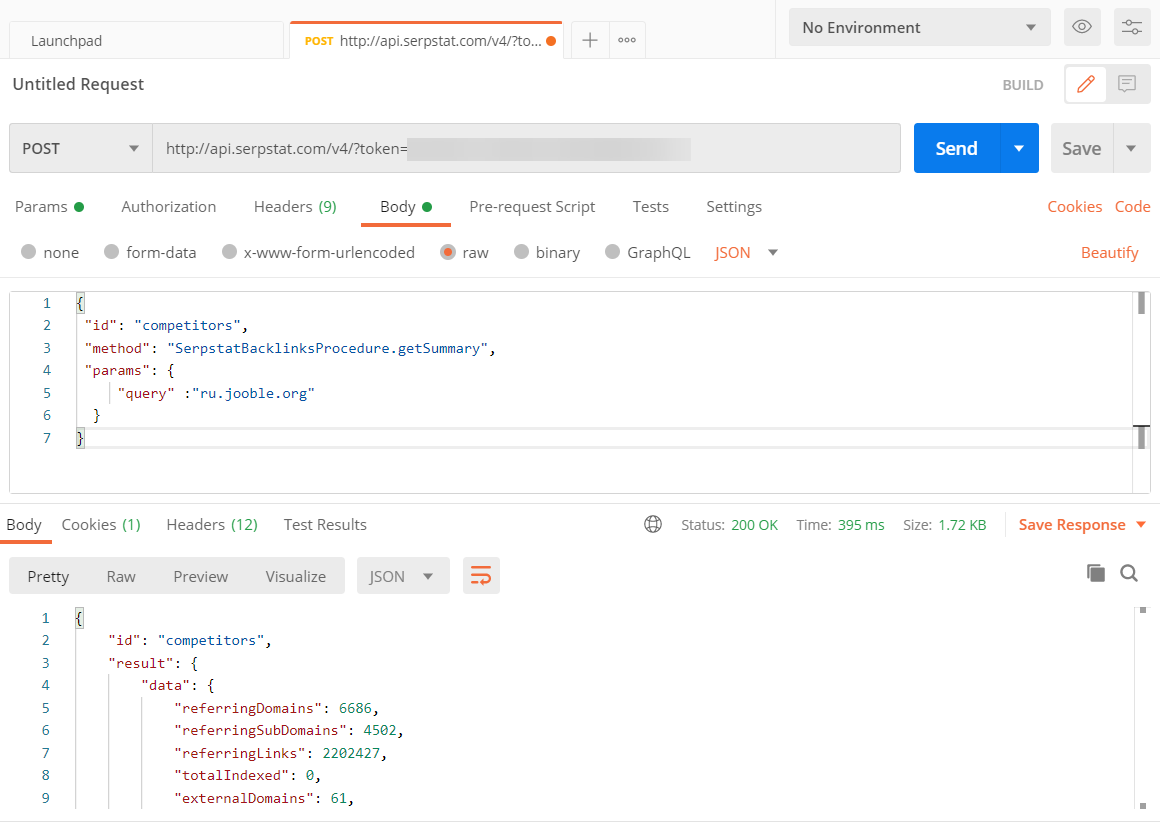Open the response JSON format dropdown
The image size is (1160, 825).
[402, 576]
